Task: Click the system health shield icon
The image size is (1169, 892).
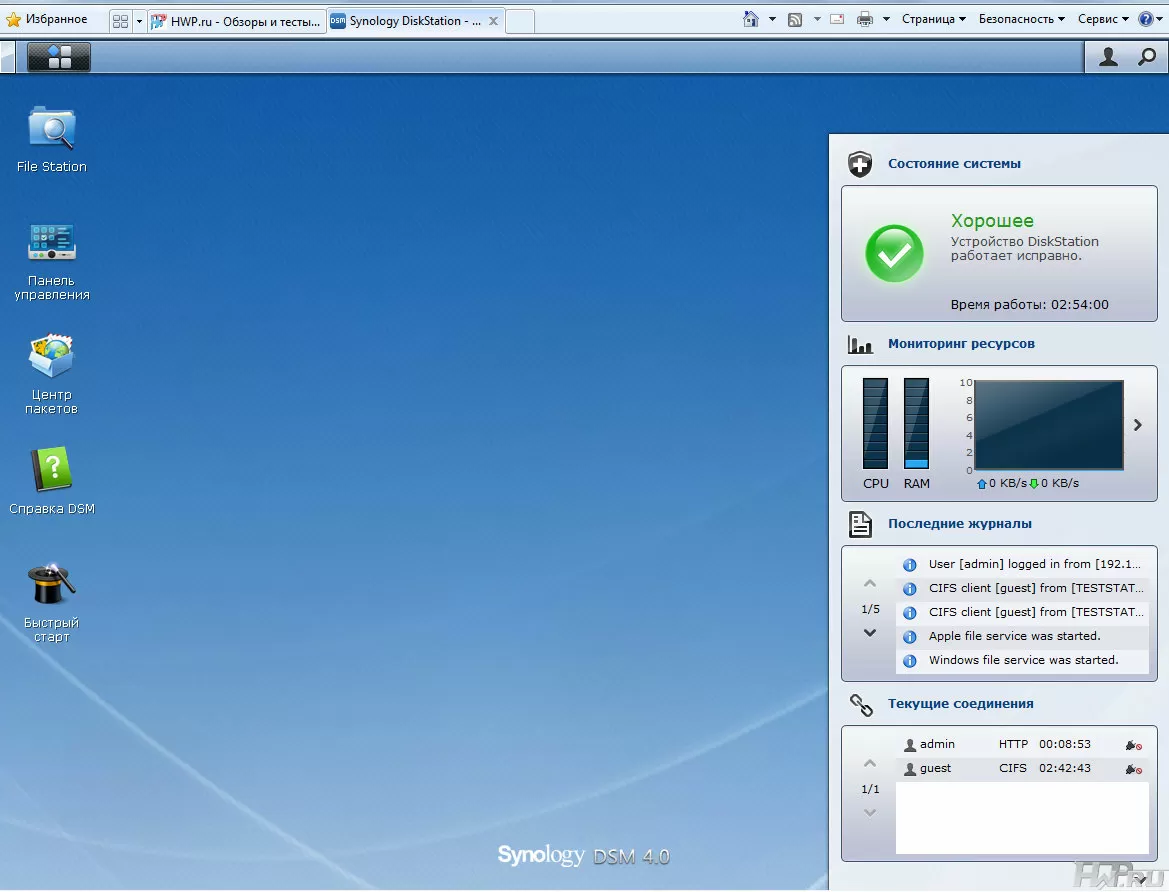Action: click(860, 164)
